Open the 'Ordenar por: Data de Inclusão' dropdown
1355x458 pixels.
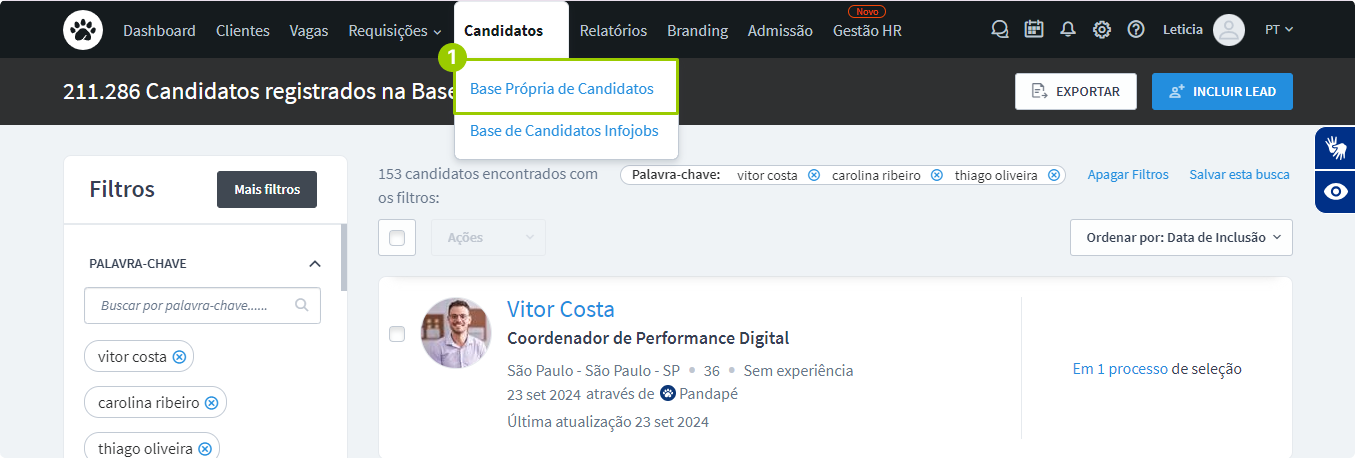click(1180, 238)
